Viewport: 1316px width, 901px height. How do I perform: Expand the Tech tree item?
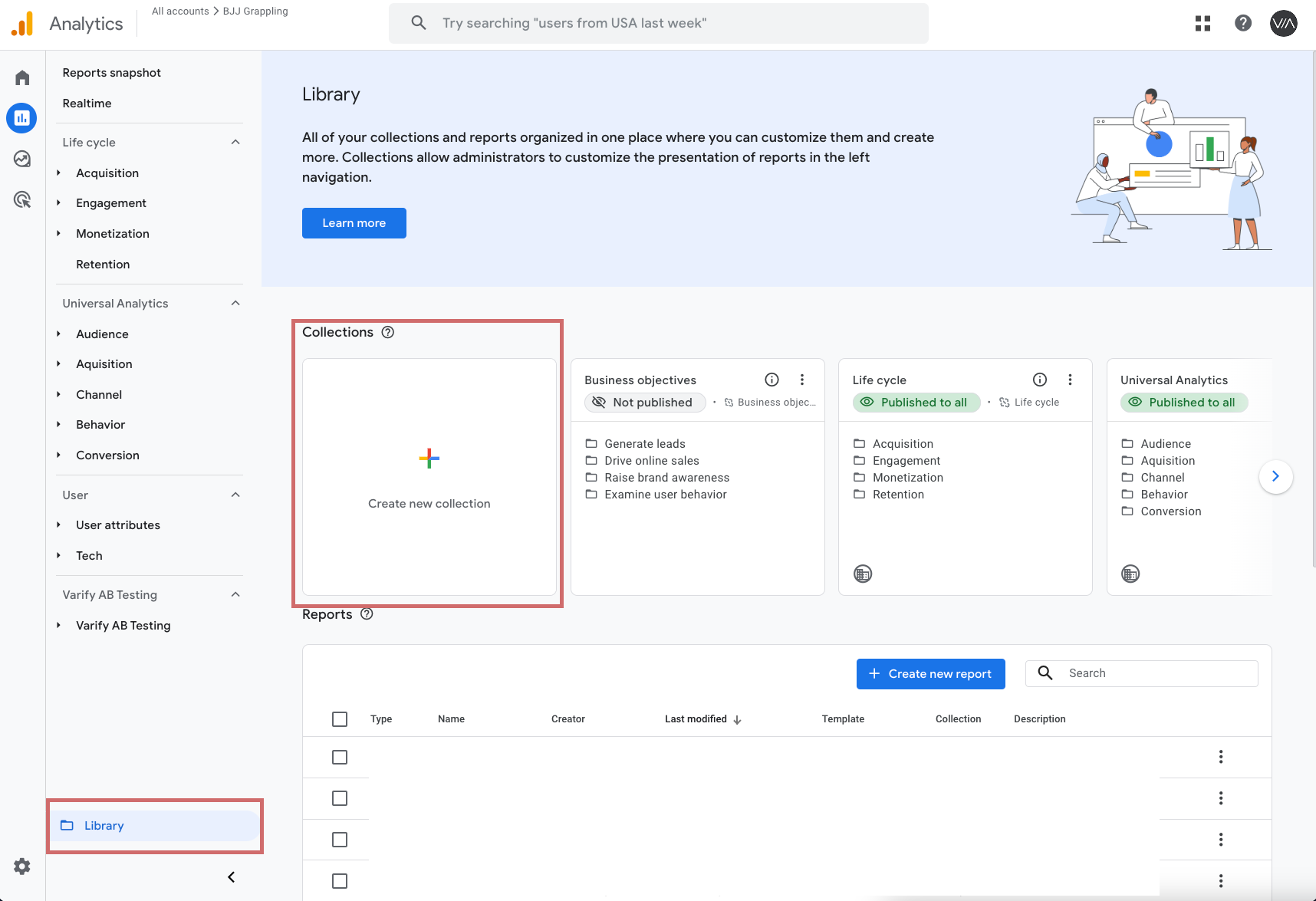coord(58,555)
